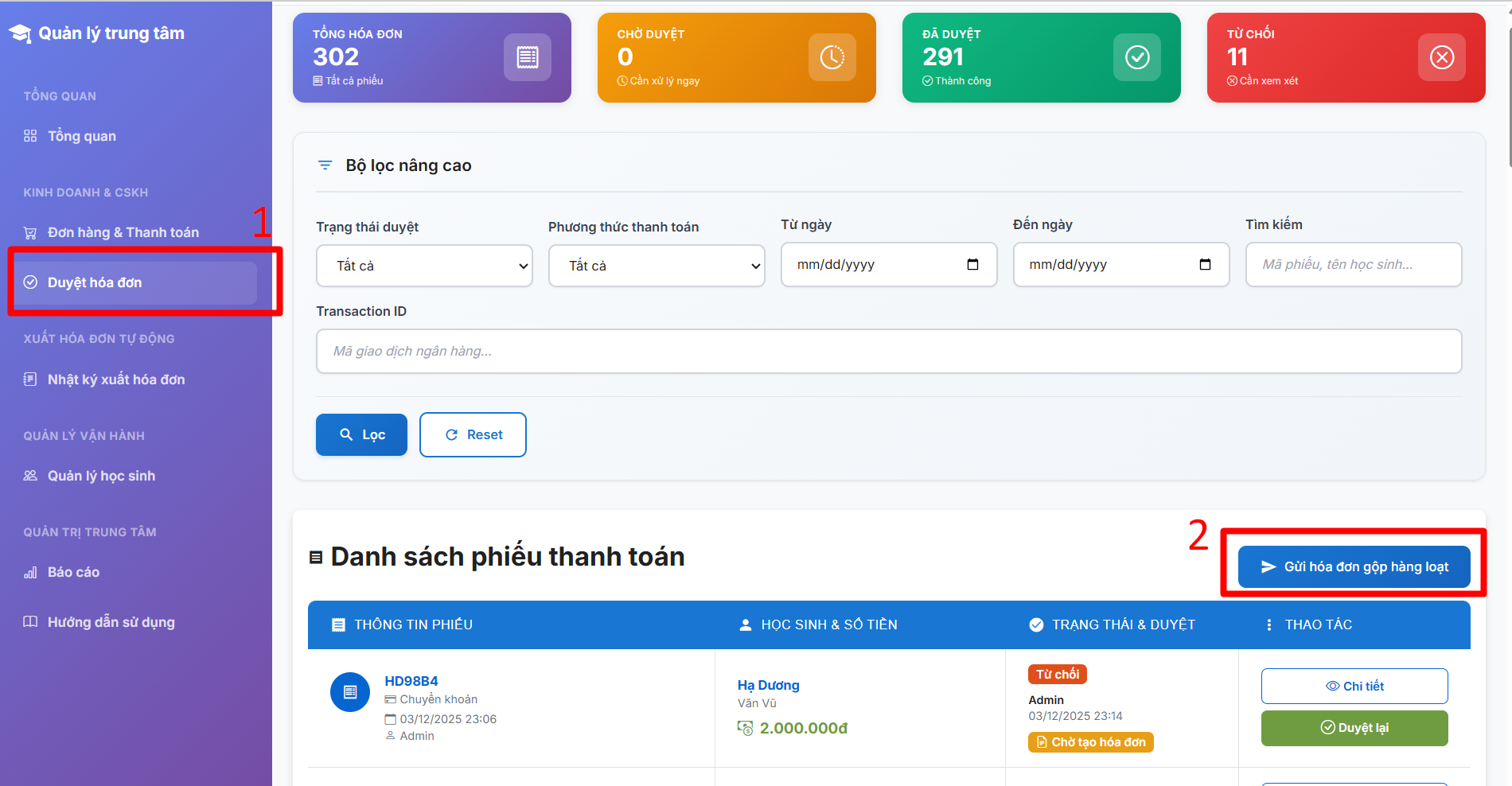Expand the Phương thức thanh toán dropdown

point(656,266)
